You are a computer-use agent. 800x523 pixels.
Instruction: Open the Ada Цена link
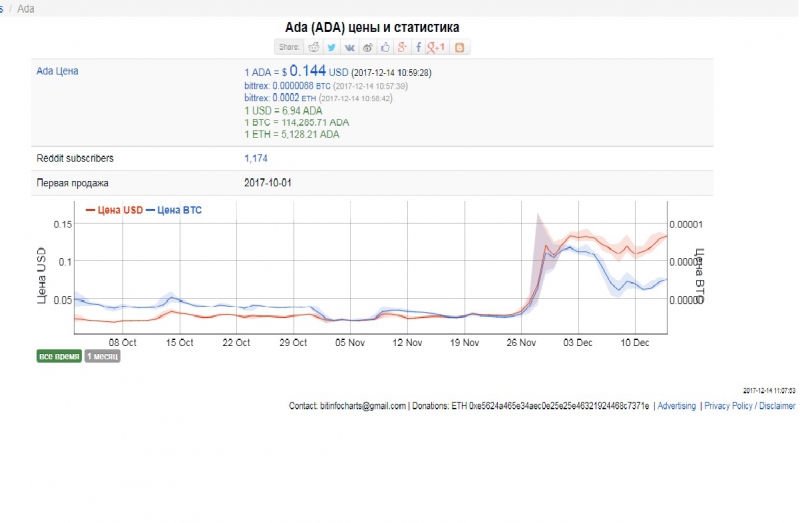pos(57,71)
